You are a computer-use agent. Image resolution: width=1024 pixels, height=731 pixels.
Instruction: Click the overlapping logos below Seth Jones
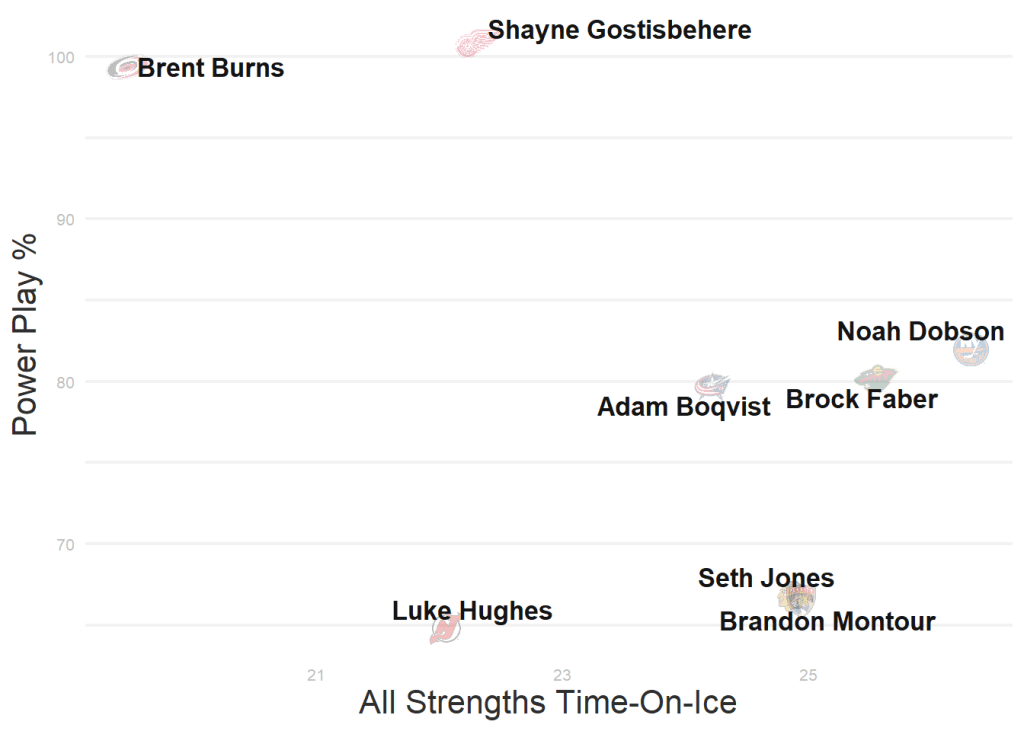tap(799, 598)
